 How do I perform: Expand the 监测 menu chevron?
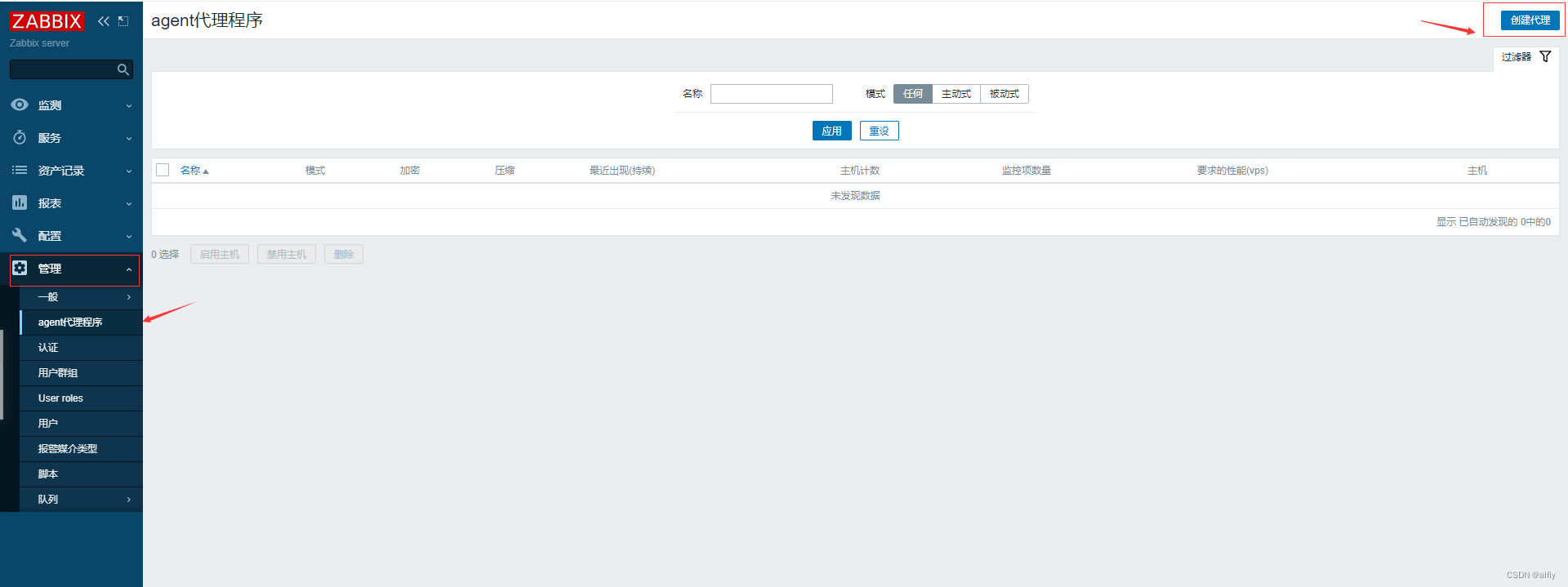pos(129,106)
